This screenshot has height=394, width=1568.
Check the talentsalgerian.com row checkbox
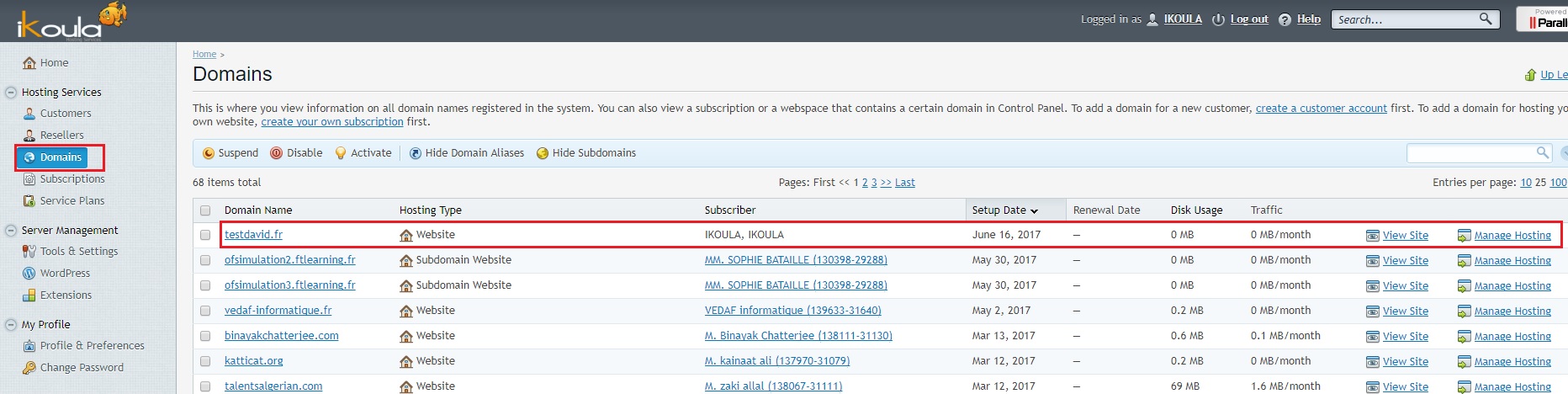(x=205, y=386)
